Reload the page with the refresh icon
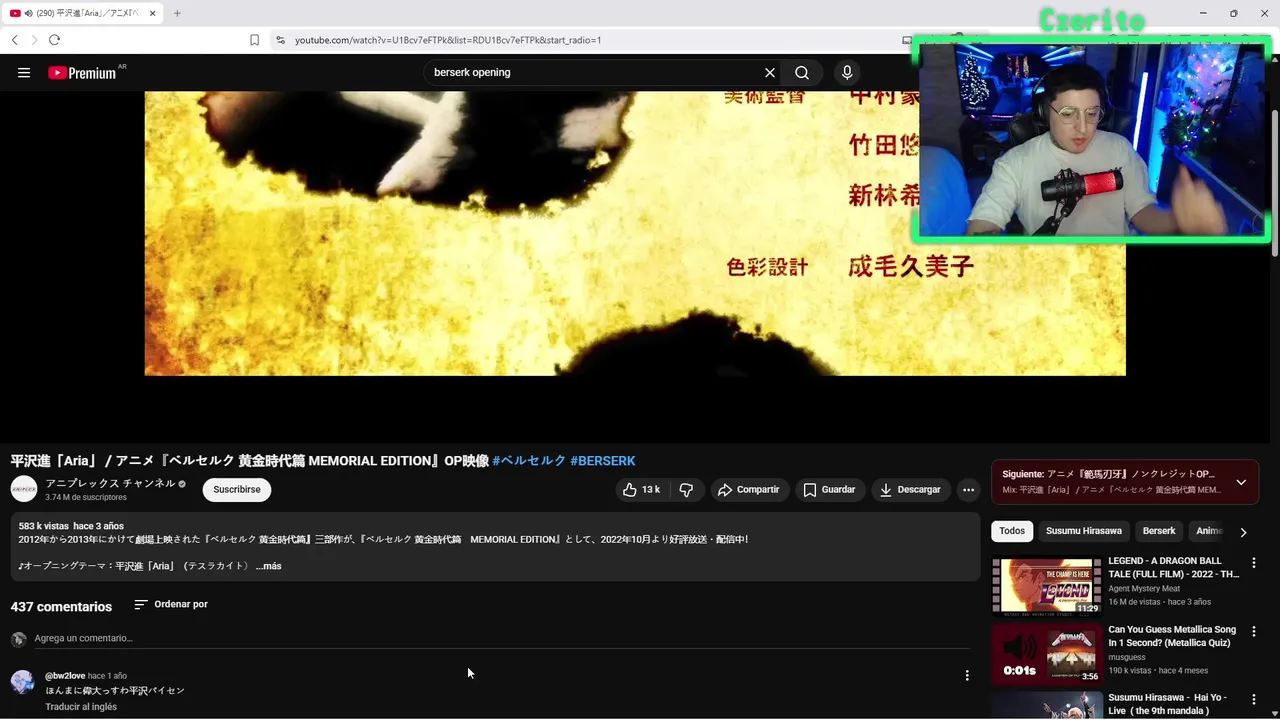1280x720 pixels. pos(54,40)
